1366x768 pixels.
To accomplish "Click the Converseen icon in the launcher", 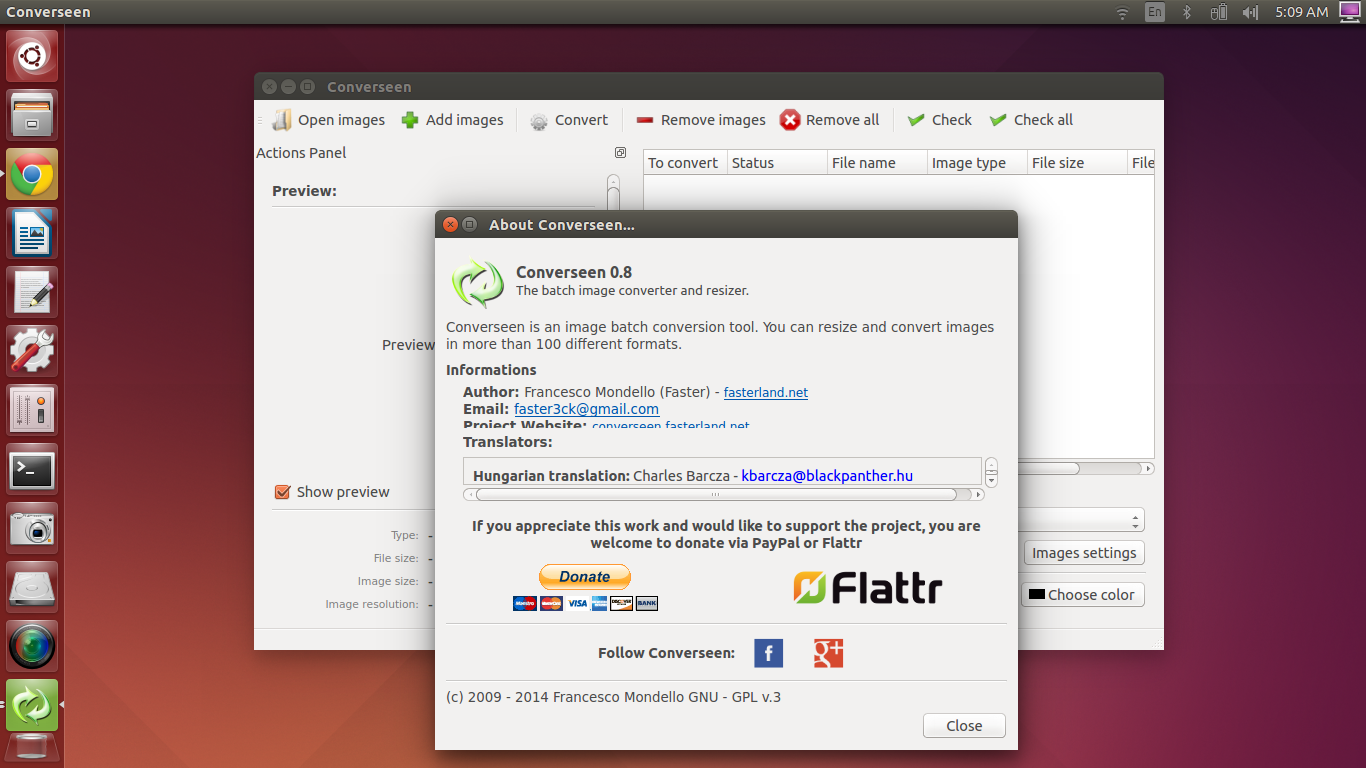I will [32, 705].
